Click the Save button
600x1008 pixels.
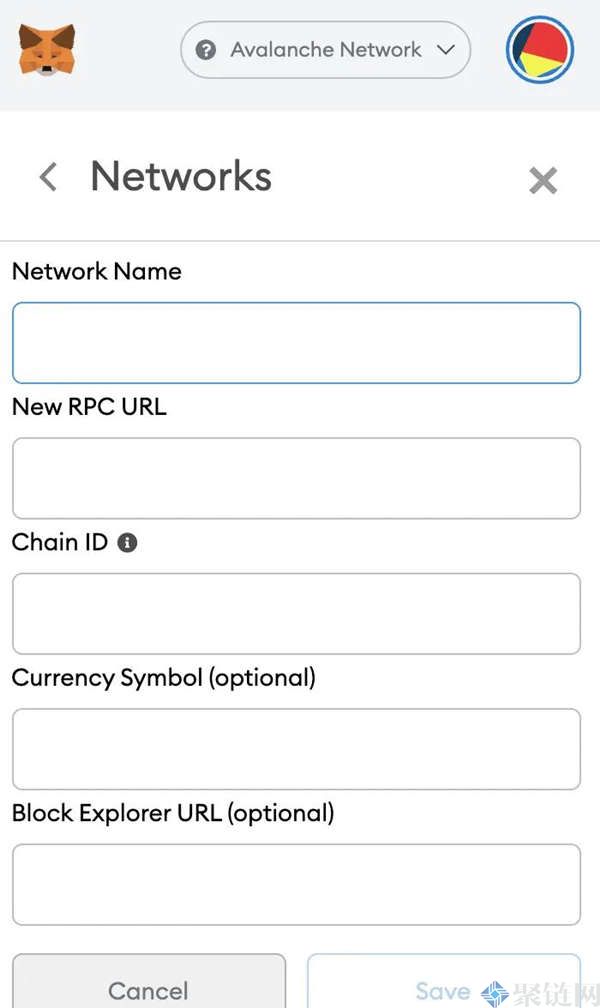click(x=443, y=989)
